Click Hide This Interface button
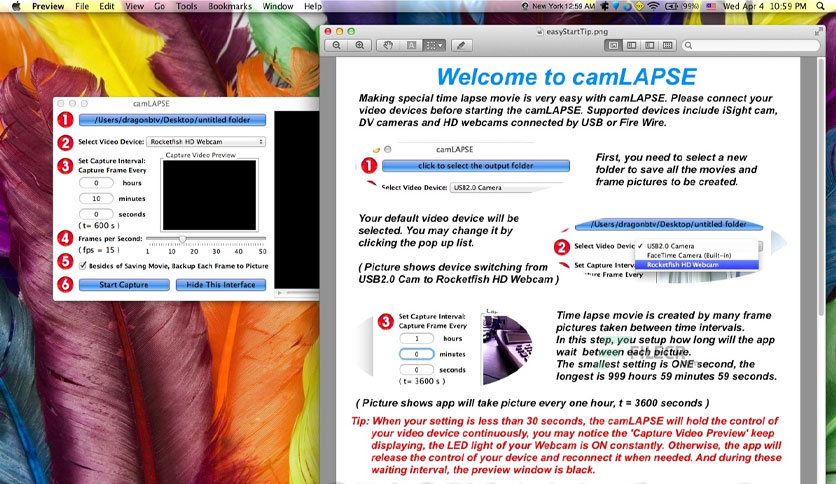 click(221, 285)
